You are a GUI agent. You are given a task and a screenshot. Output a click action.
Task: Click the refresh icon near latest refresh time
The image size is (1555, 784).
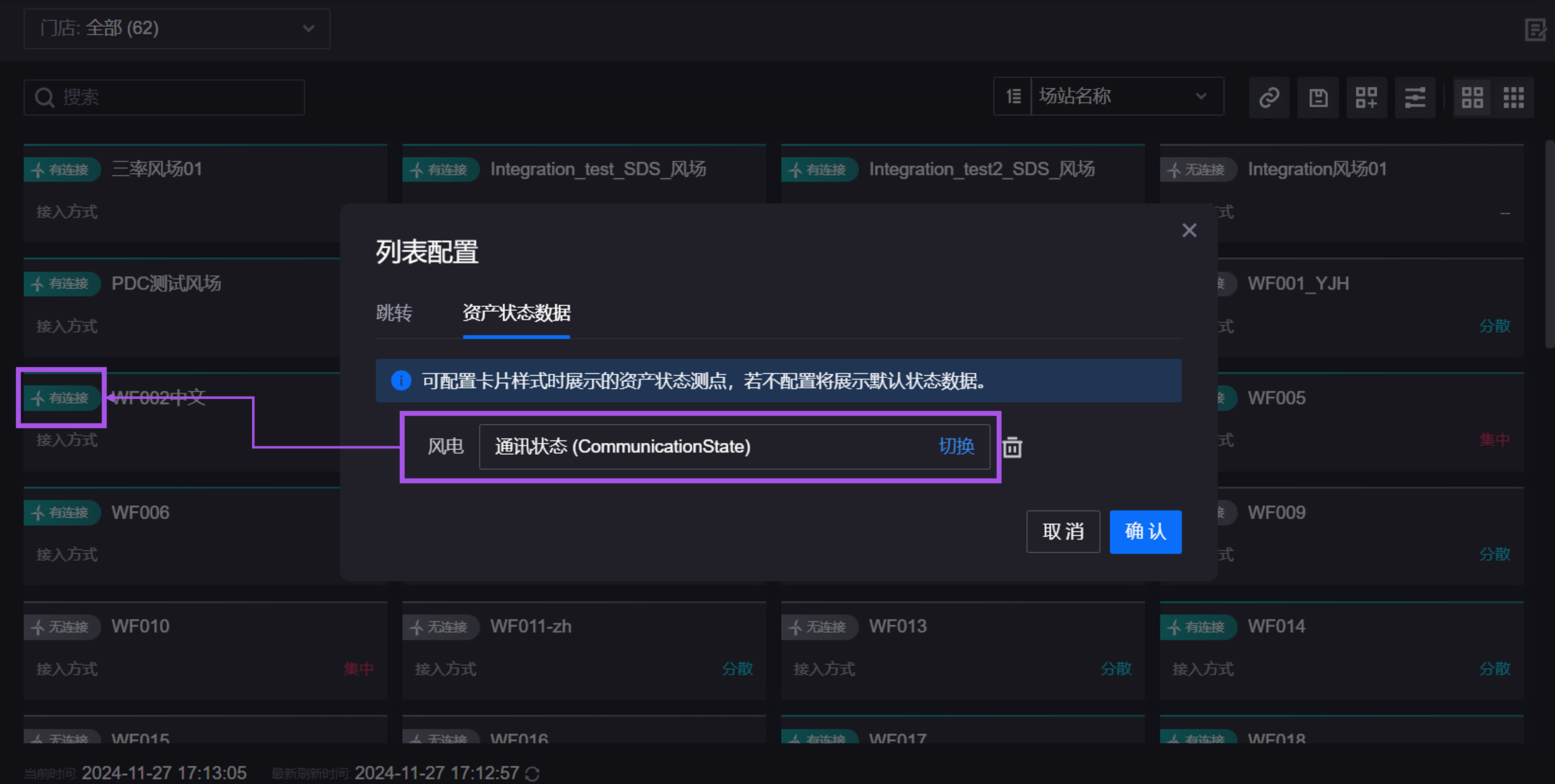tap(532, 773)
